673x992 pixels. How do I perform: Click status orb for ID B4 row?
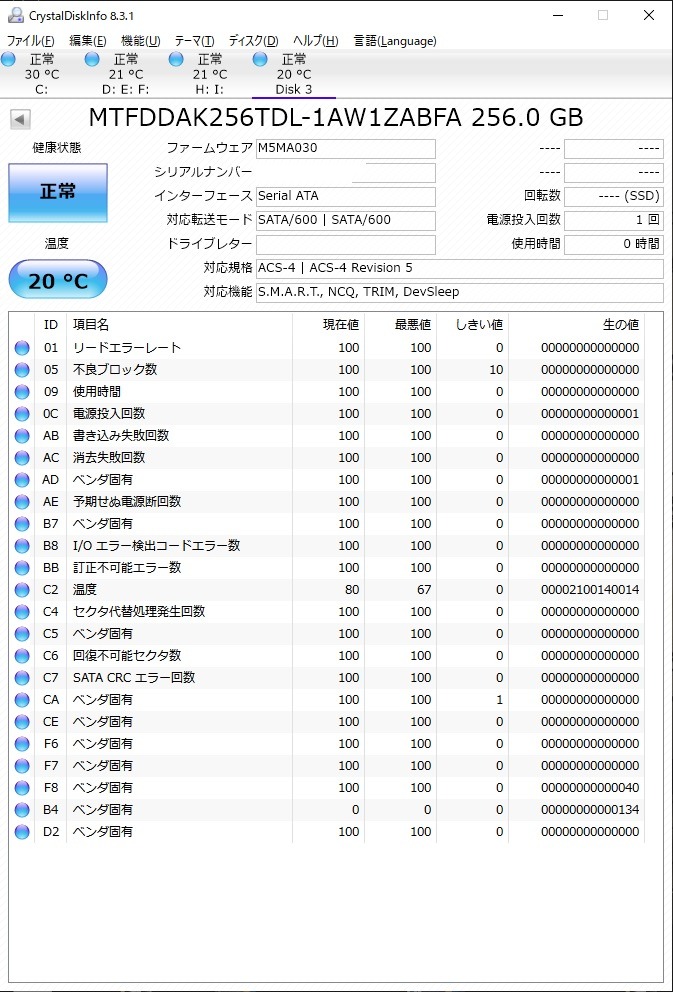22,810
